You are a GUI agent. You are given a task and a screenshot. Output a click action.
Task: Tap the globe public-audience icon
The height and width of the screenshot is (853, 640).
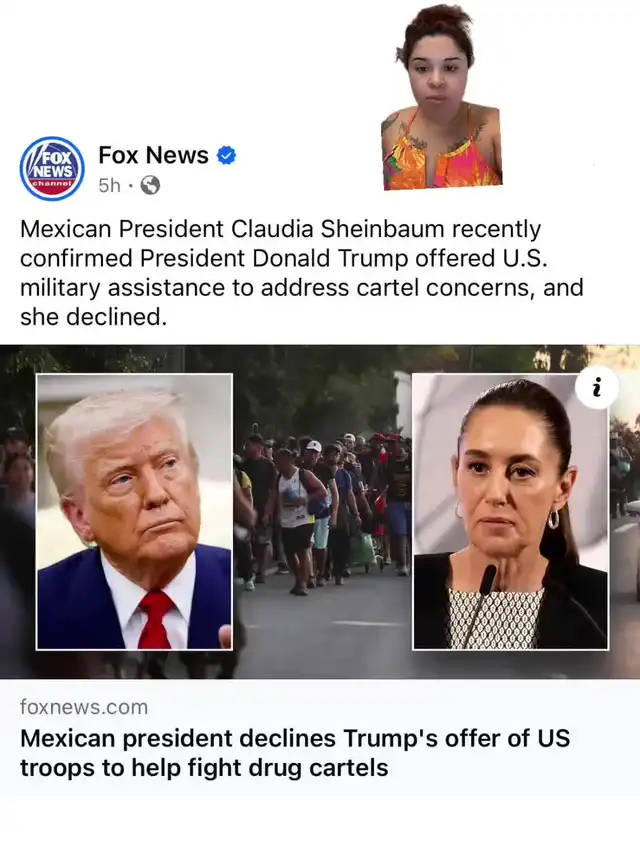click(150, 186)
